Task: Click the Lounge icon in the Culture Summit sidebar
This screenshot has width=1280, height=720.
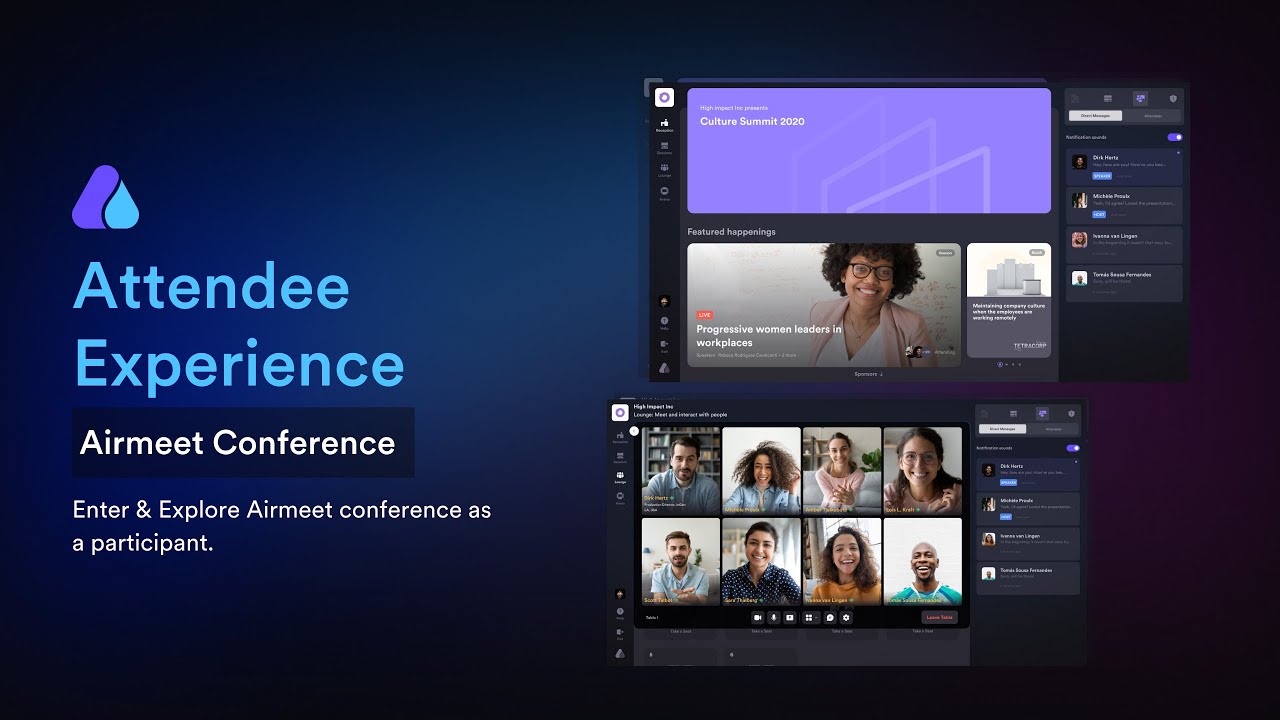Action: 664,170
